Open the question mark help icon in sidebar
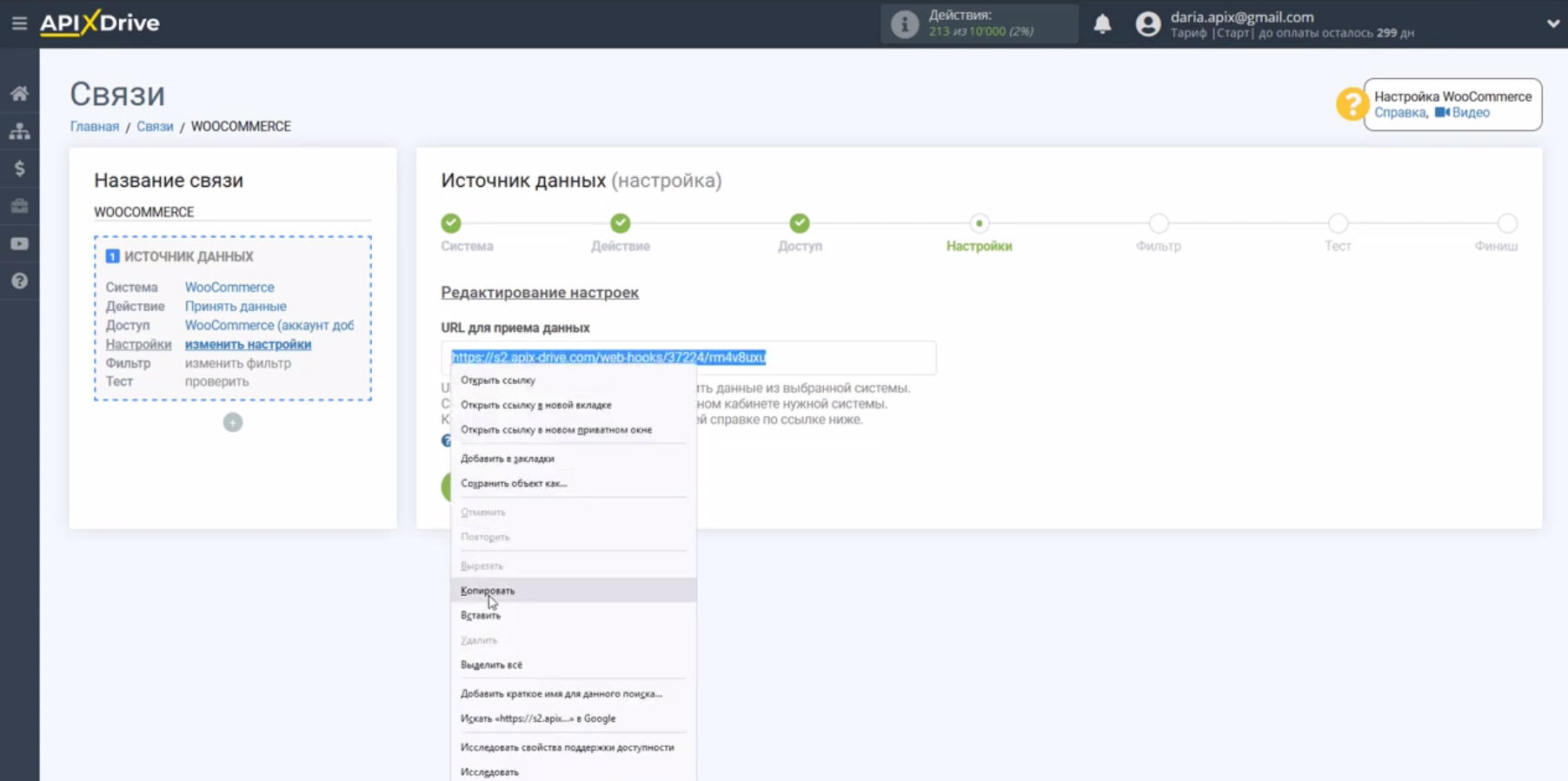This screenshot has width=1568, height=781. coord(19,281)
